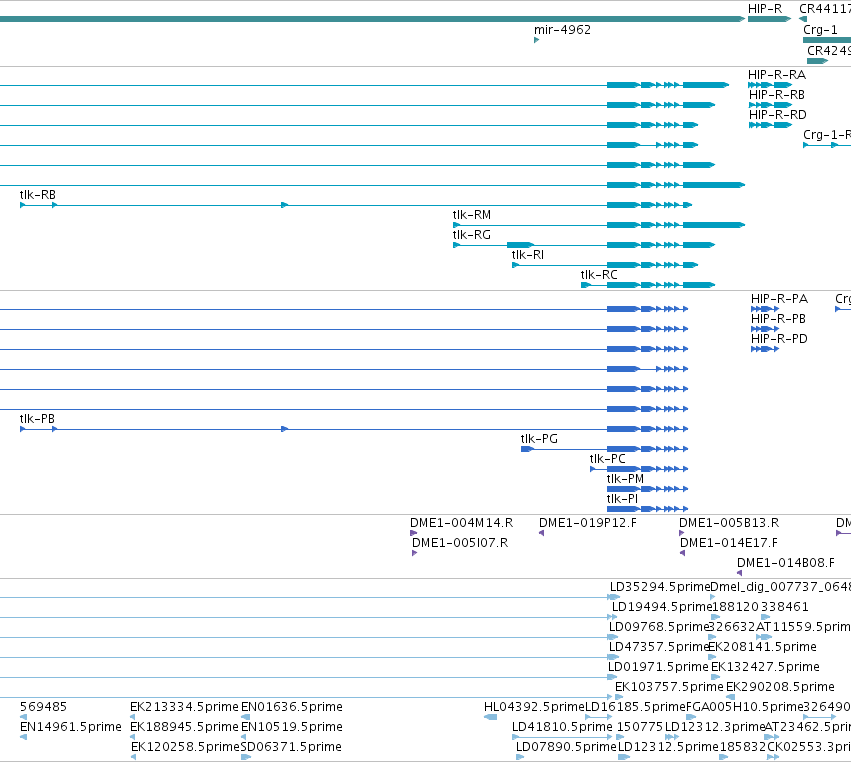The height and width of the screenshot is (762, 851).
Task: Click the tlk-PM protein label
Action: coord(625,479)
